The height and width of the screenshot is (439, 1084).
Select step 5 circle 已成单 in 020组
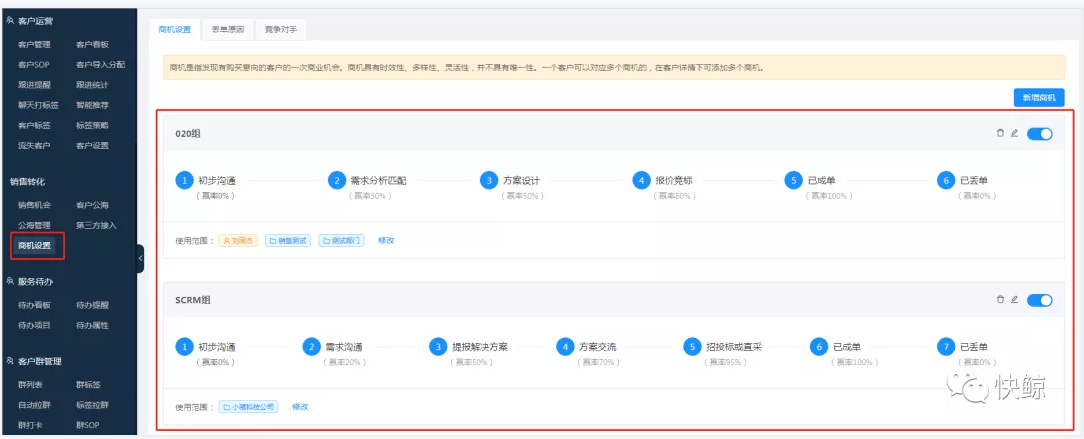click(794, 180)
